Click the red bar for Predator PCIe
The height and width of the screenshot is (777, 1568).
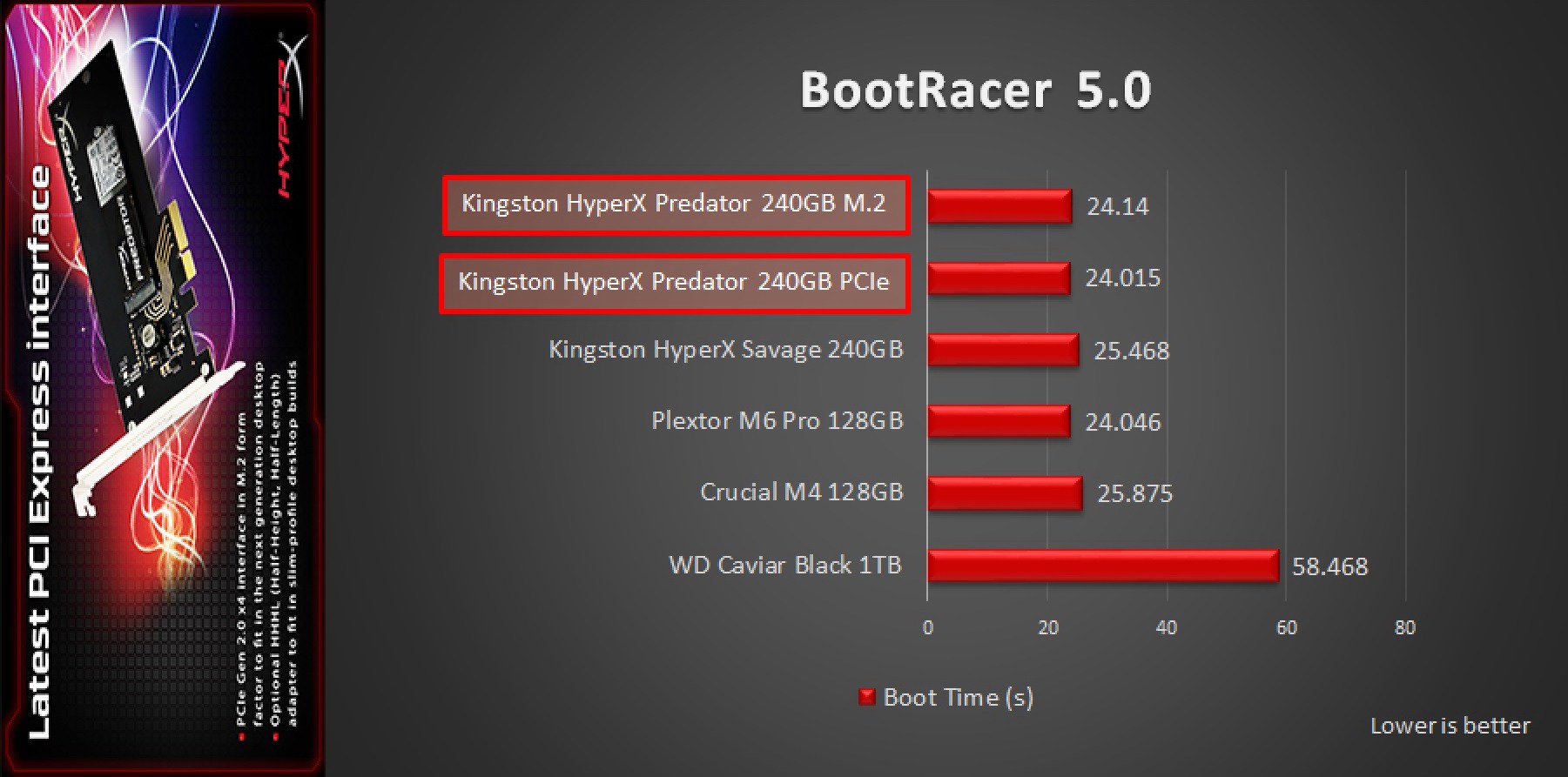pos(999,278)
